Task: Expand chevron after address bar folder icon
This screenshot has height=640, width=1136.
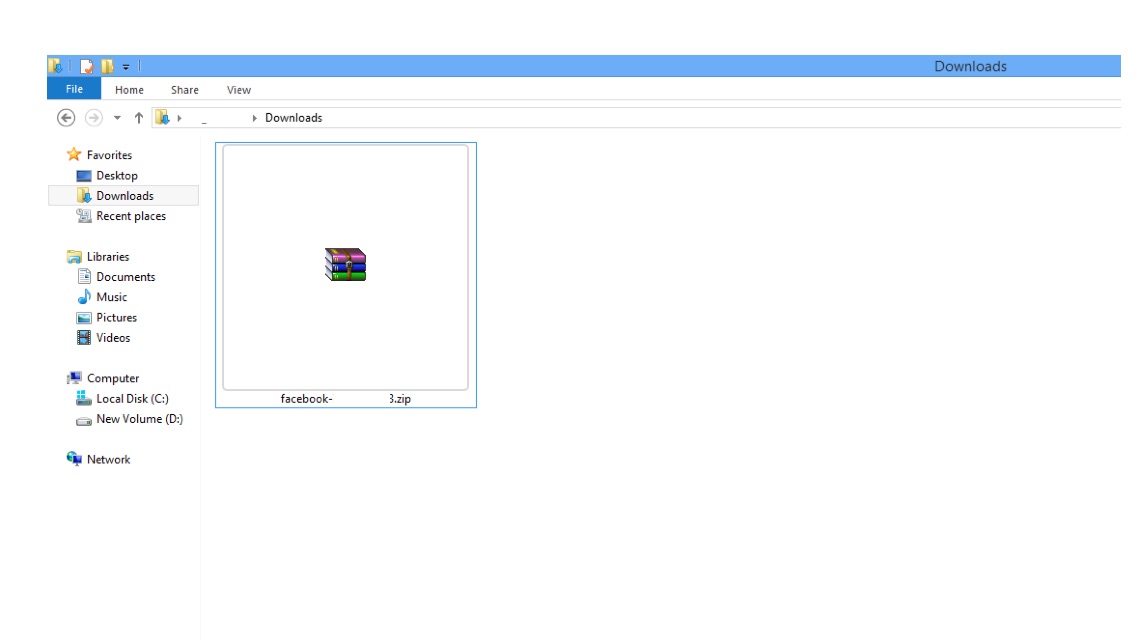Action: click(179, 118)
